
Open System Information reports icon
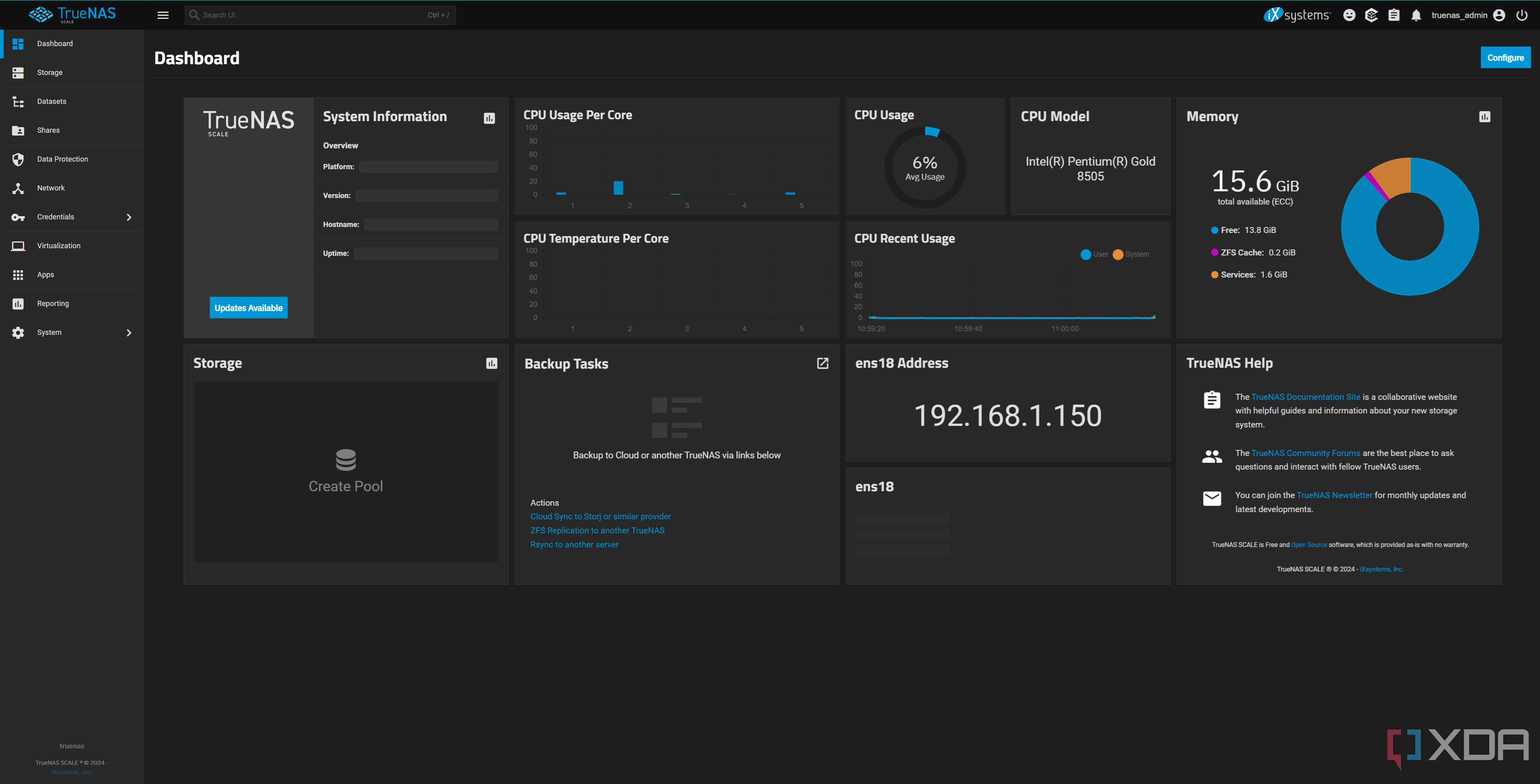[x=489, y=118]
